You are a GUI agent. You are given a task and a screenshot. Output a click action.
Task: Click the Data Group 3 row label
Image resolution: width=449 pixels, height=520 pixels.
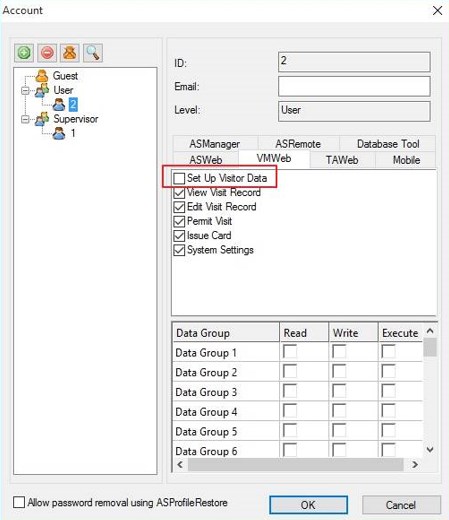[x=206, y=392]
